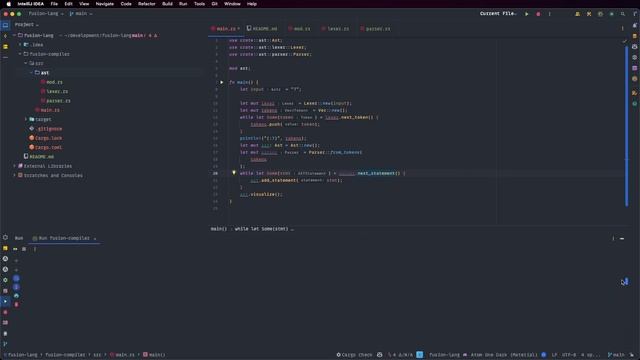Image resolution: width=640 pixels, height=360 pixels.
Task: Click the green Run button in the toolbar
Action: [x=527, y=14]
